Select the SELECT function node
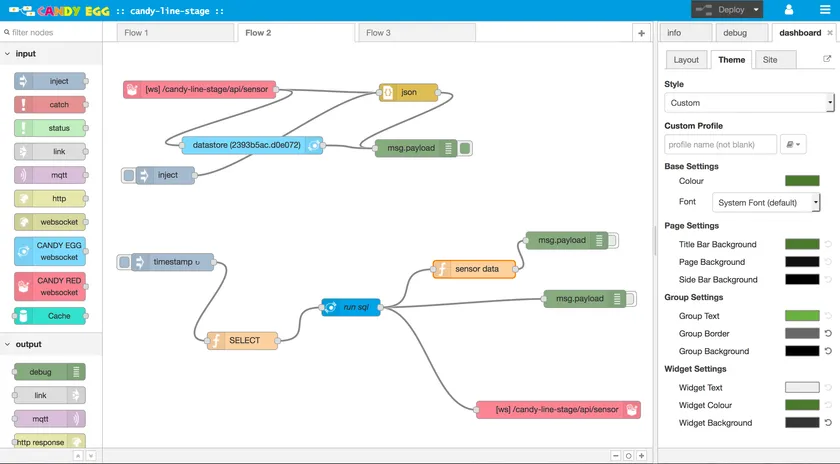The height and width of the screenshot is (464, 840). click(x=243, y=341)
